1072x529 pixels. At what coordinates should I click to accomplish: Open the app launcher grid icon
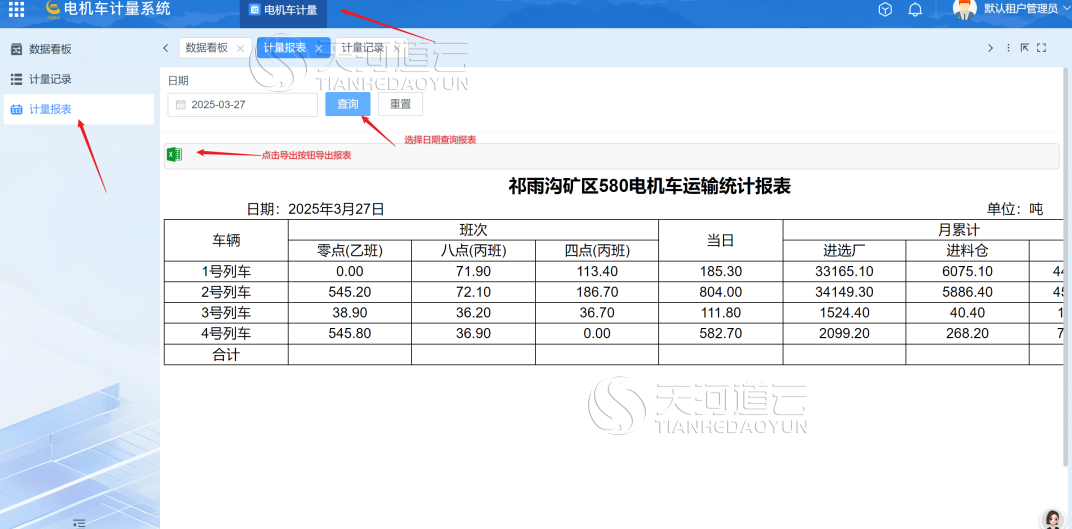pyautogui.click(x=16, y=9)
